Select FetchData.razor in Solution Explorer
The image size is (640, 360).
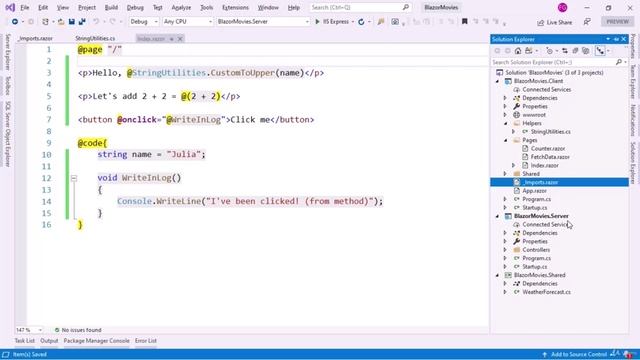[x=550, y=157]
